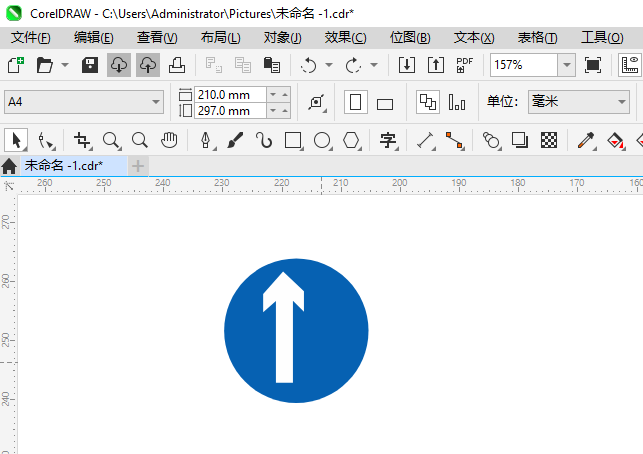The height and width of the screenshot is (454, 643).
Task: Select the Rectangle tool
Action: (293, 141)
